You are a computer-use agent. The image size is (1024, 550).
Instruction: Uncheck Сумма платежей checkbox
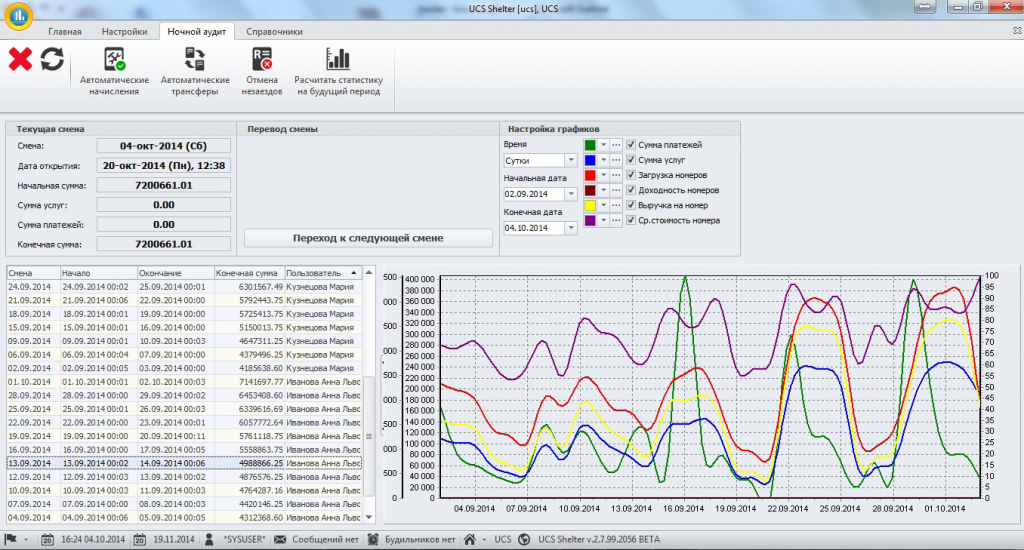pyautogui.click(x=631, y=144)
